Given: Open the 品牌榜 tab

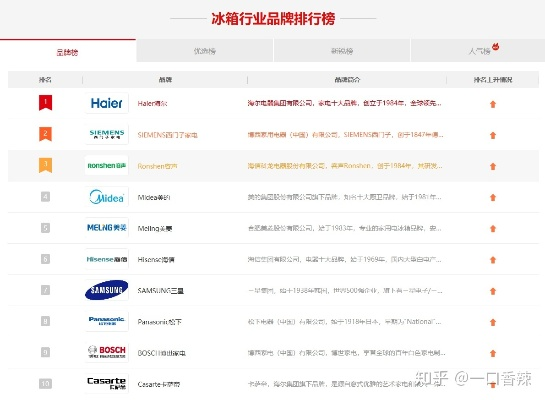Looking at the screenshot, I should [x=68, y=52].
